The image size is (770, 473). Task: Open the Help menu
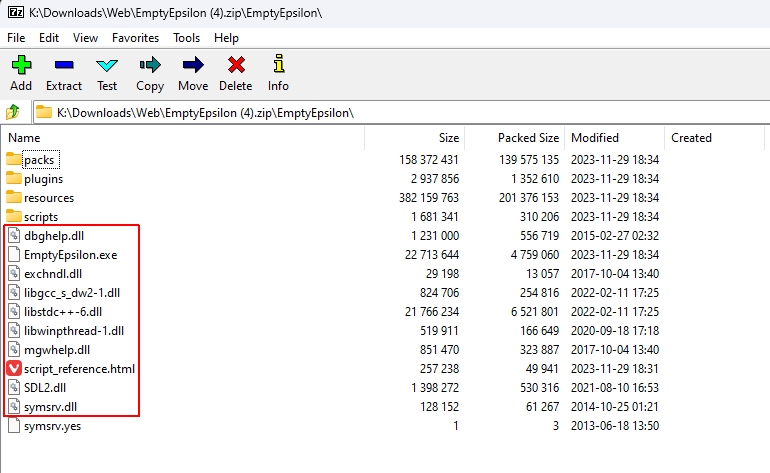click(226, 38)
